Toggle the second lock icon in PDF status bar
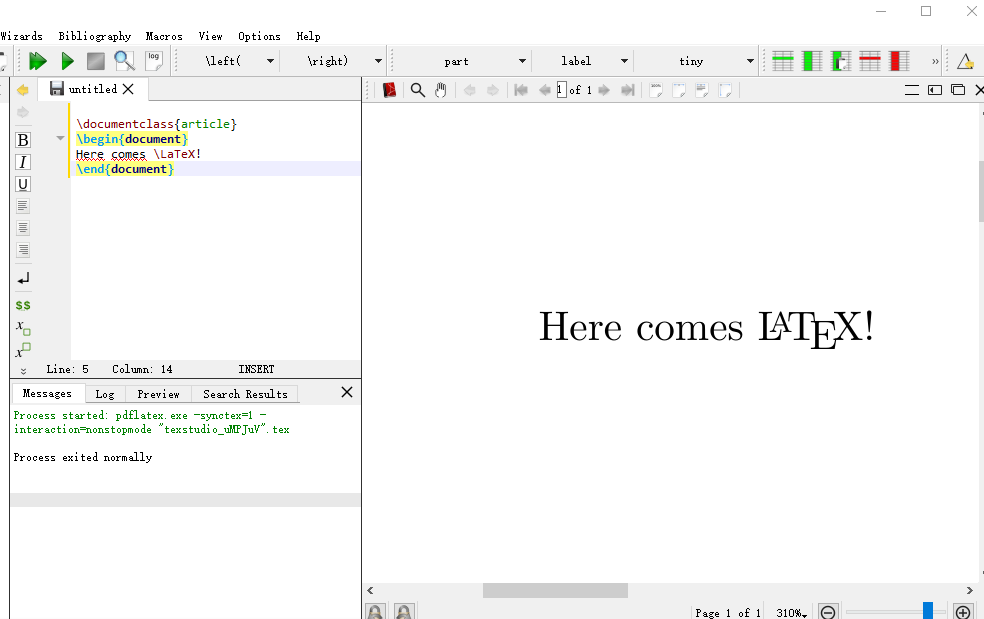 tap(404, 611)
